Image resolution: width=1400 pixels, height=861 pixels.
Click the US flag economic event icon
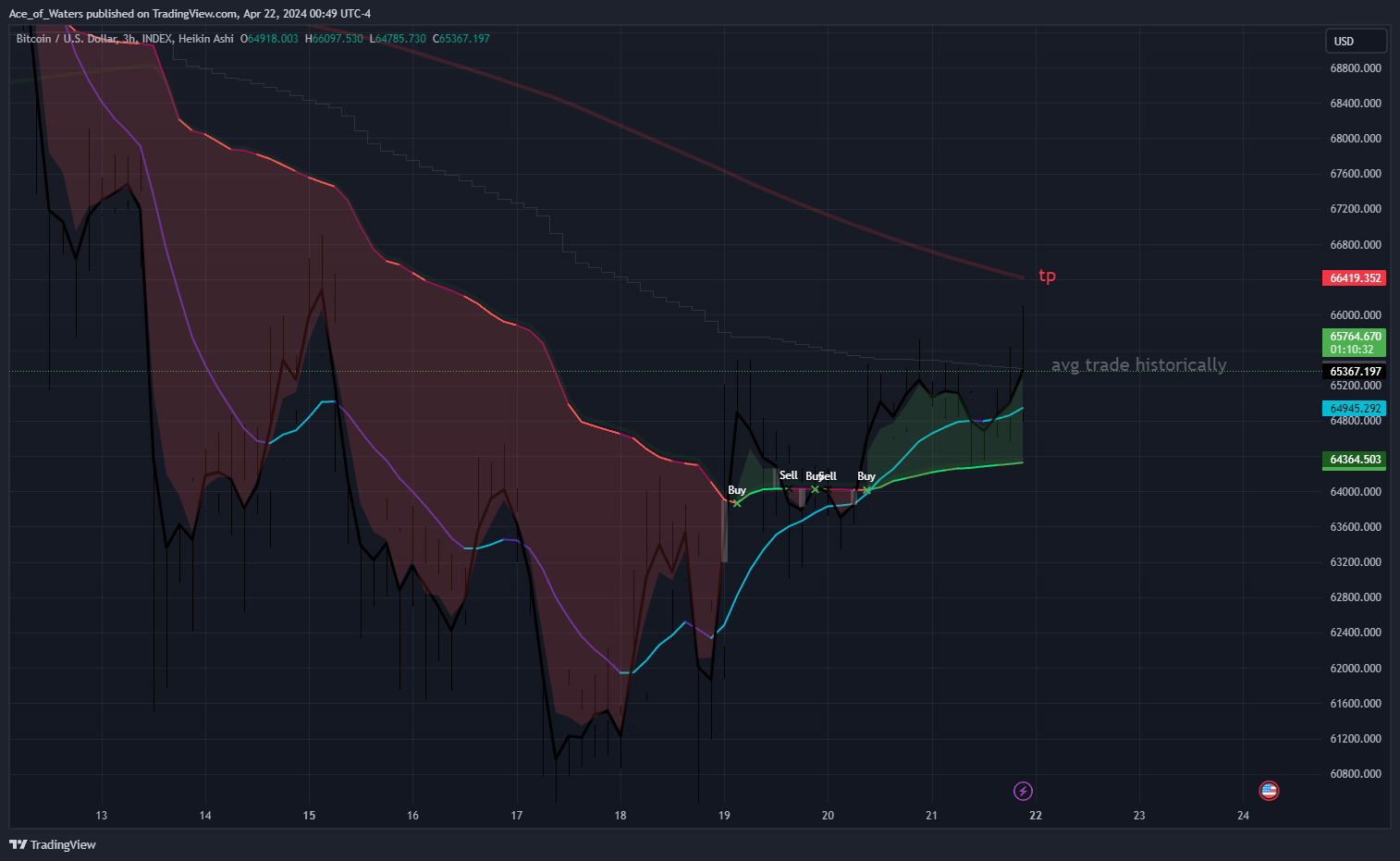coord(1269,791)
